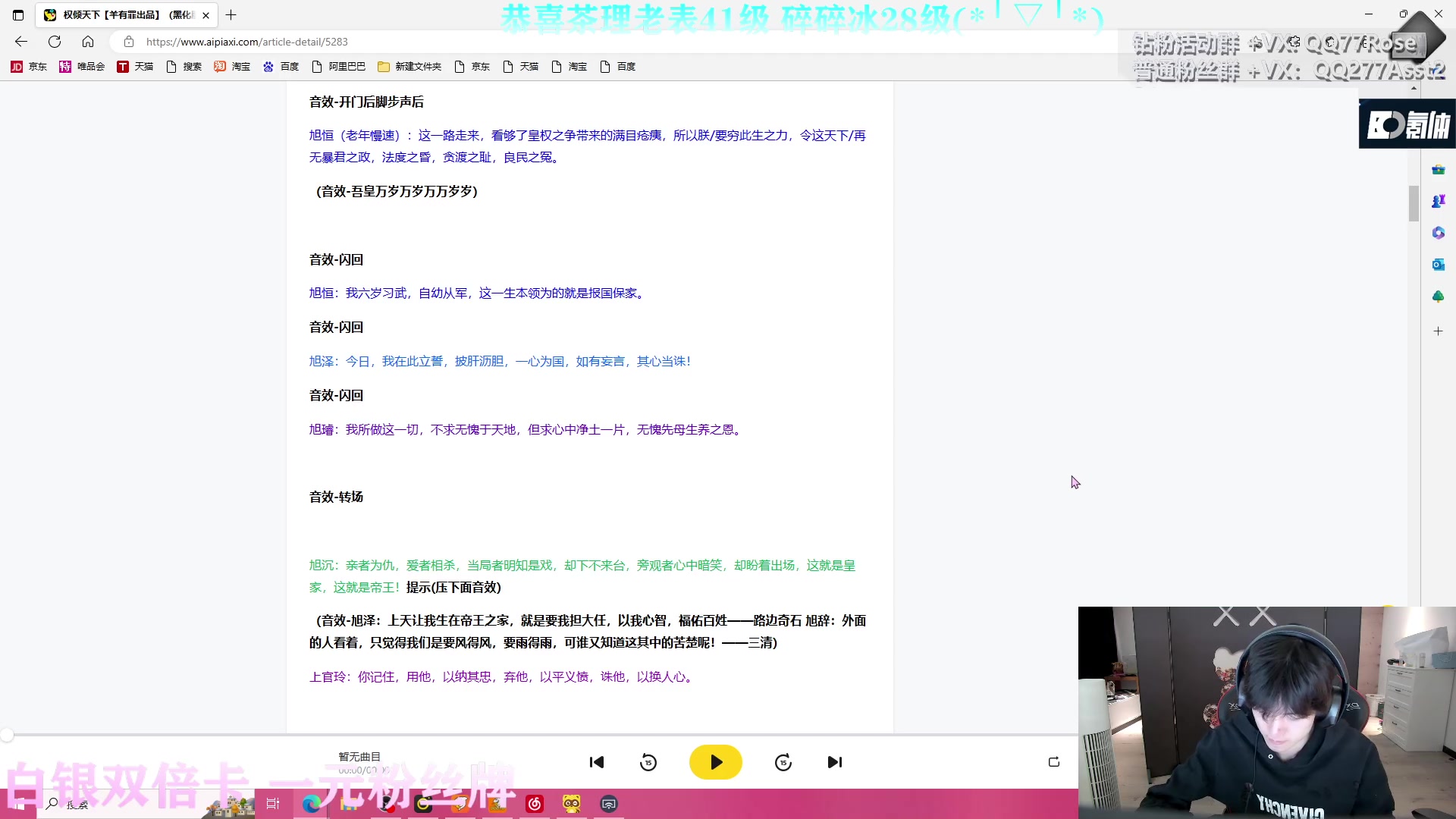Click the 音效-转场 heading
The height and width of the screenshot is (819, 1456).
click(336, 497)
